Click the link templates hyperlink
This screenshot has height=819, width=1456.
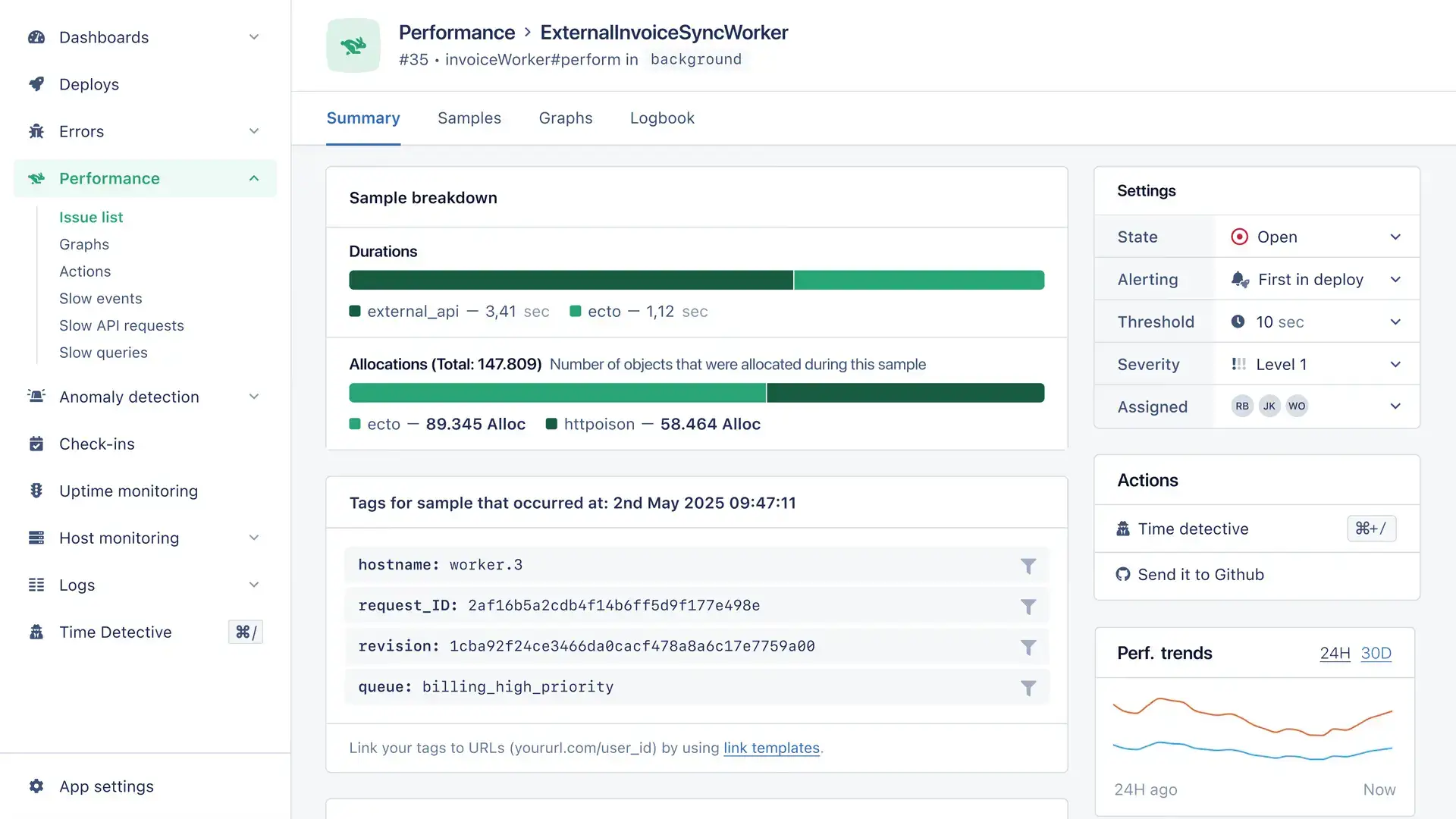tap(770, 748)
